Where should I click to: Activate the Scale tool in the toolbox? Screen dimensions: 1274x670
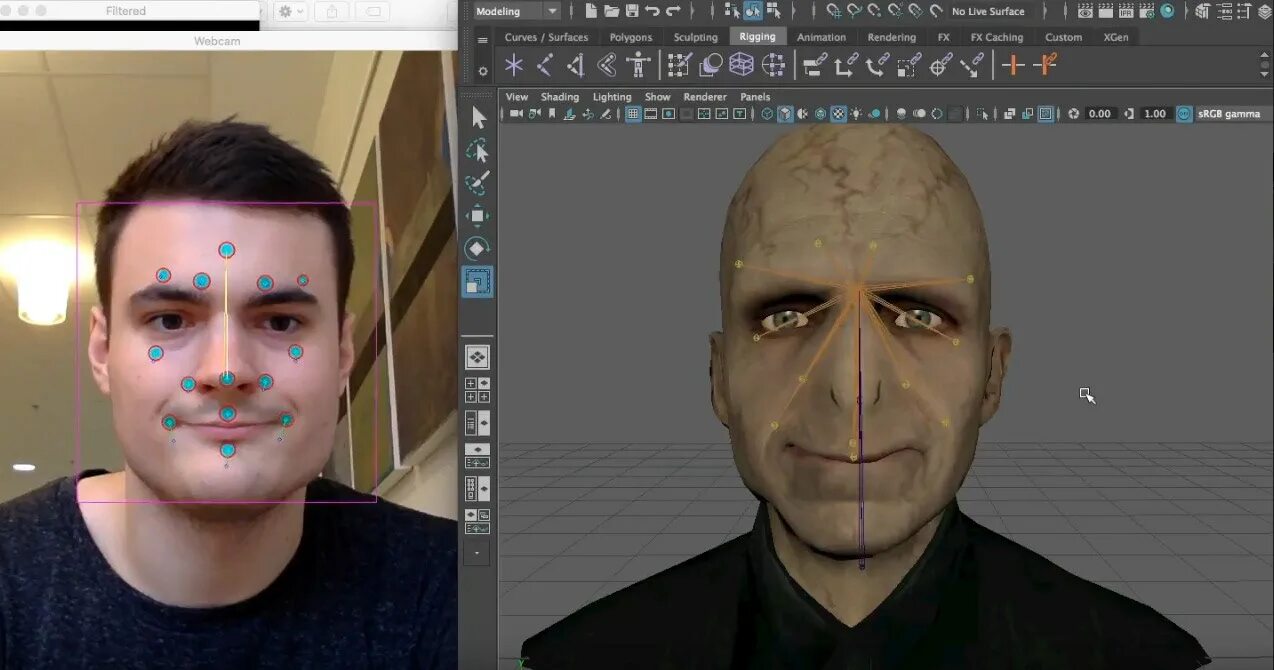click(478, 282)
